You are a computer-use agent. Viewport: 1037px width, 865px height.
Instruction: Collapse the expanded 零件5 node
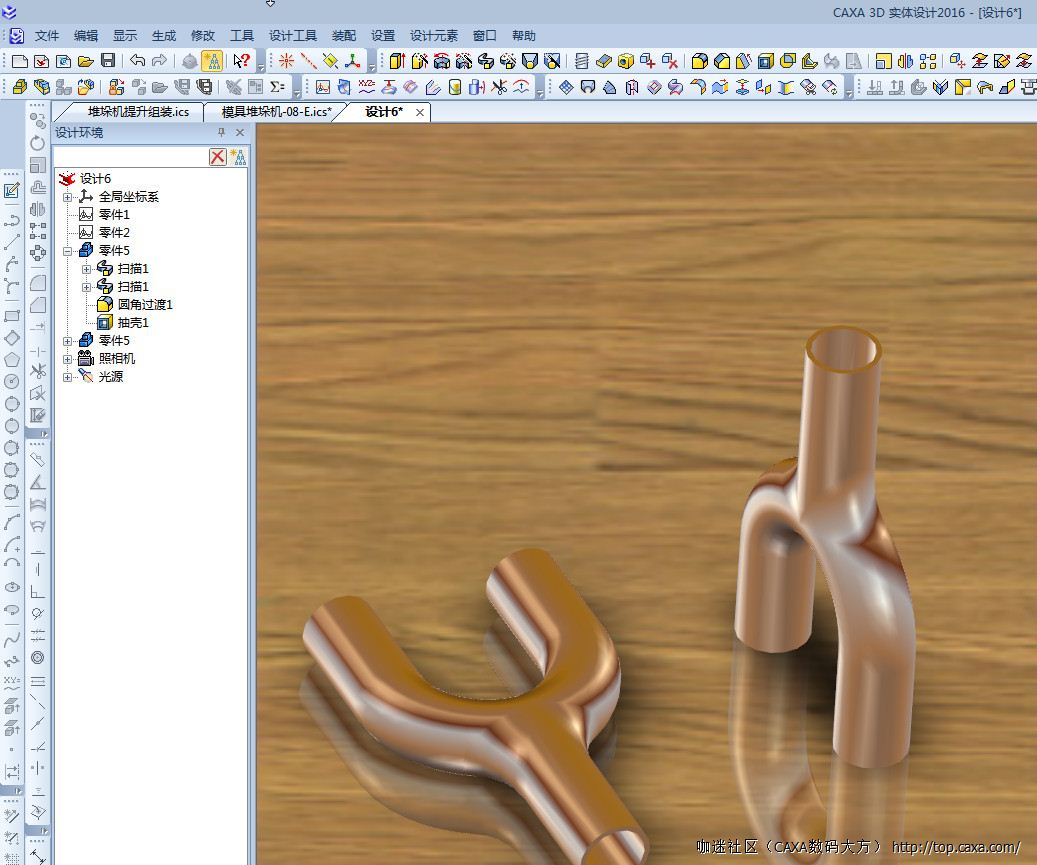(x=67, y=251)
